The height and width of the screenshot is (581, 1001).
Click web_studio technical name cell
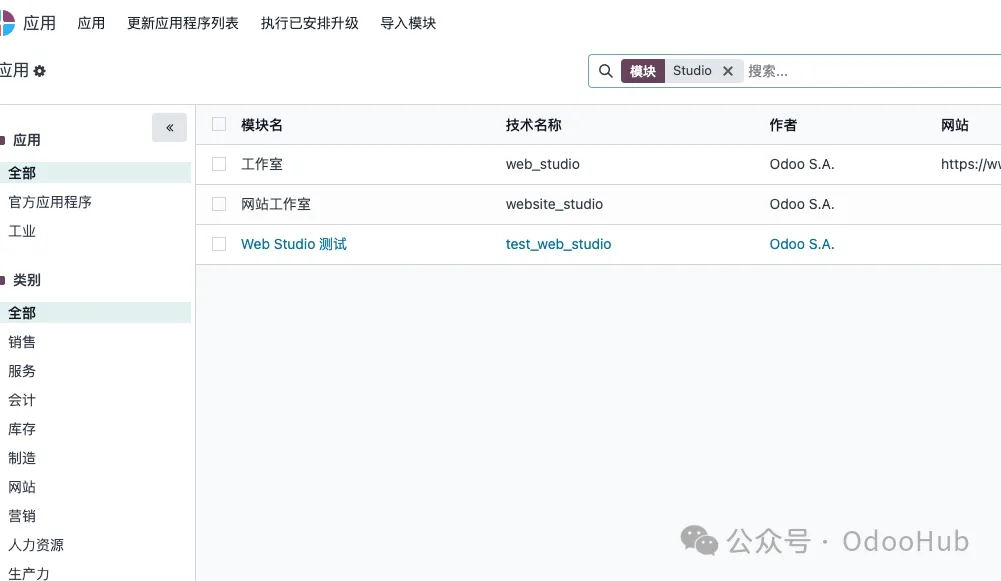click(x=543, y=164)
